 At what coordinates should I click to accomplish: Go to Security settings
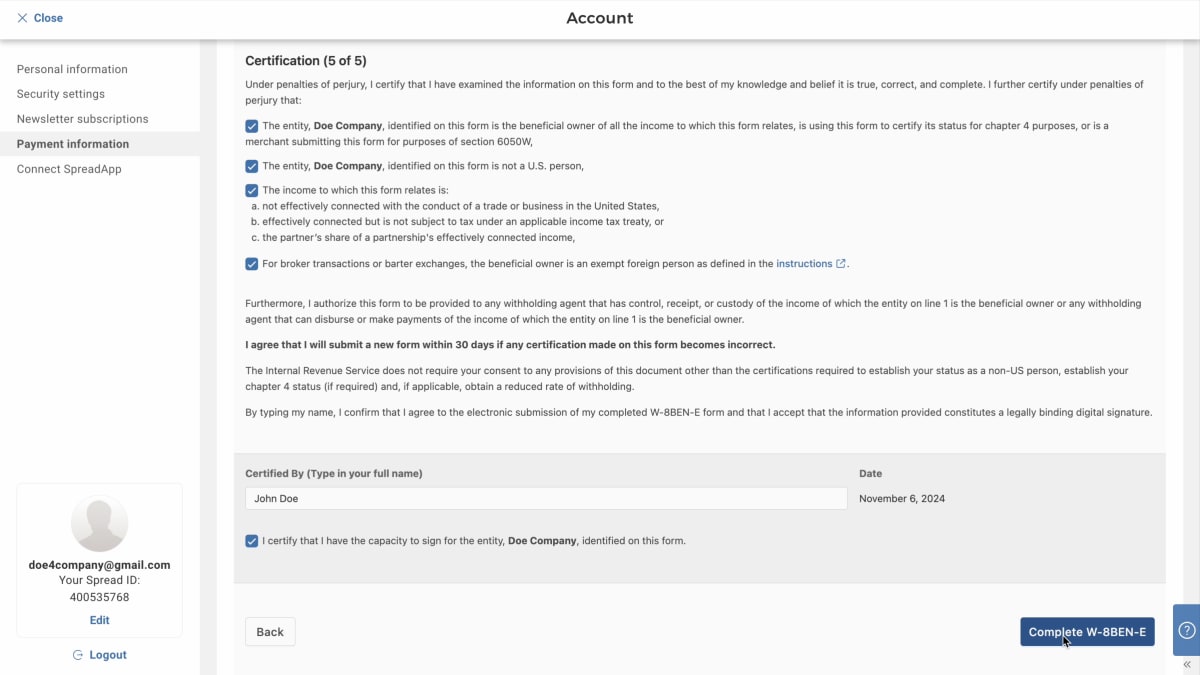tap(61, 94)
